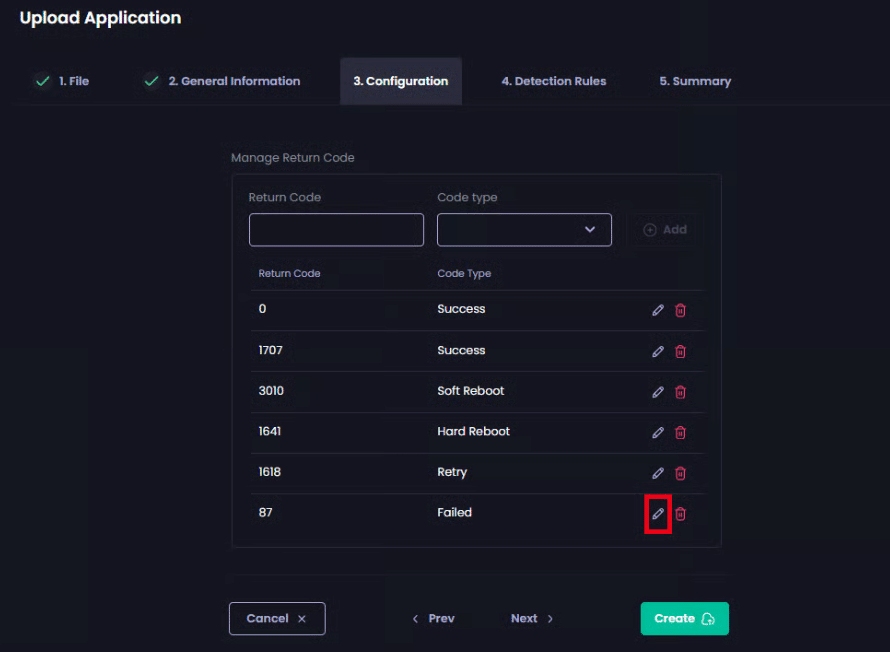Image resolution: width=890 pixels, height=652 pixels.
Task: Edit the 1618 Retry return code
Action: tap(658, 473)
